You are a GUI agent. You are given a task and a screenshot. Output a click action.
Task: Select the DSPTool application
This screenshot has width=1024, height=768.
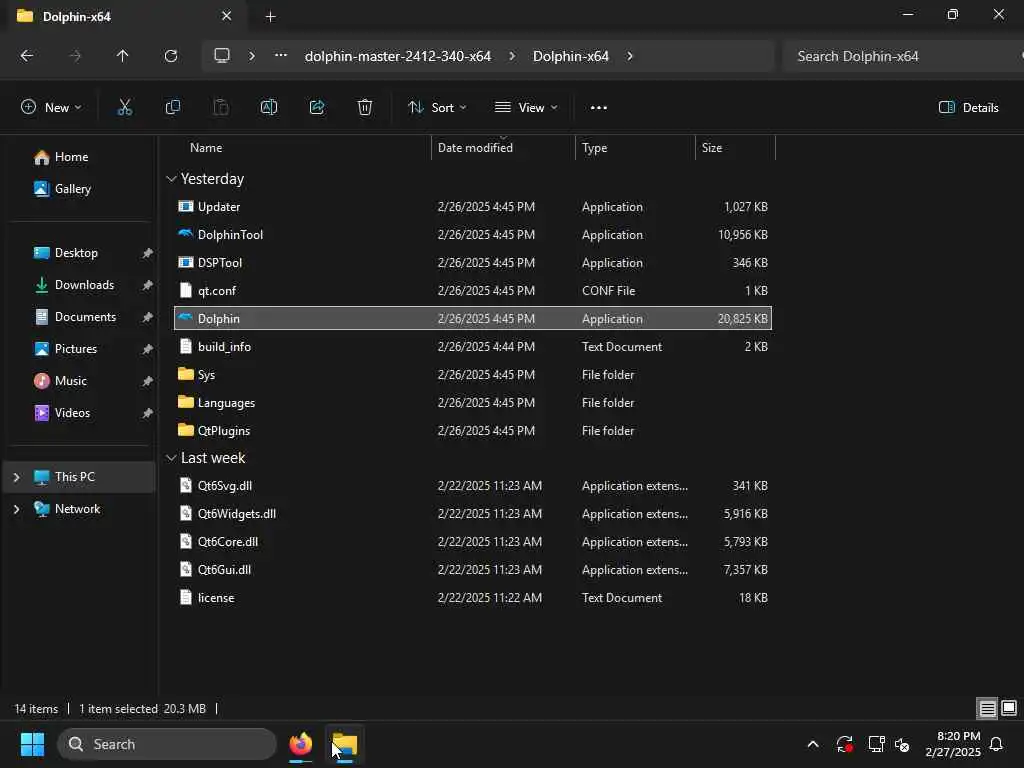point(472,263)
